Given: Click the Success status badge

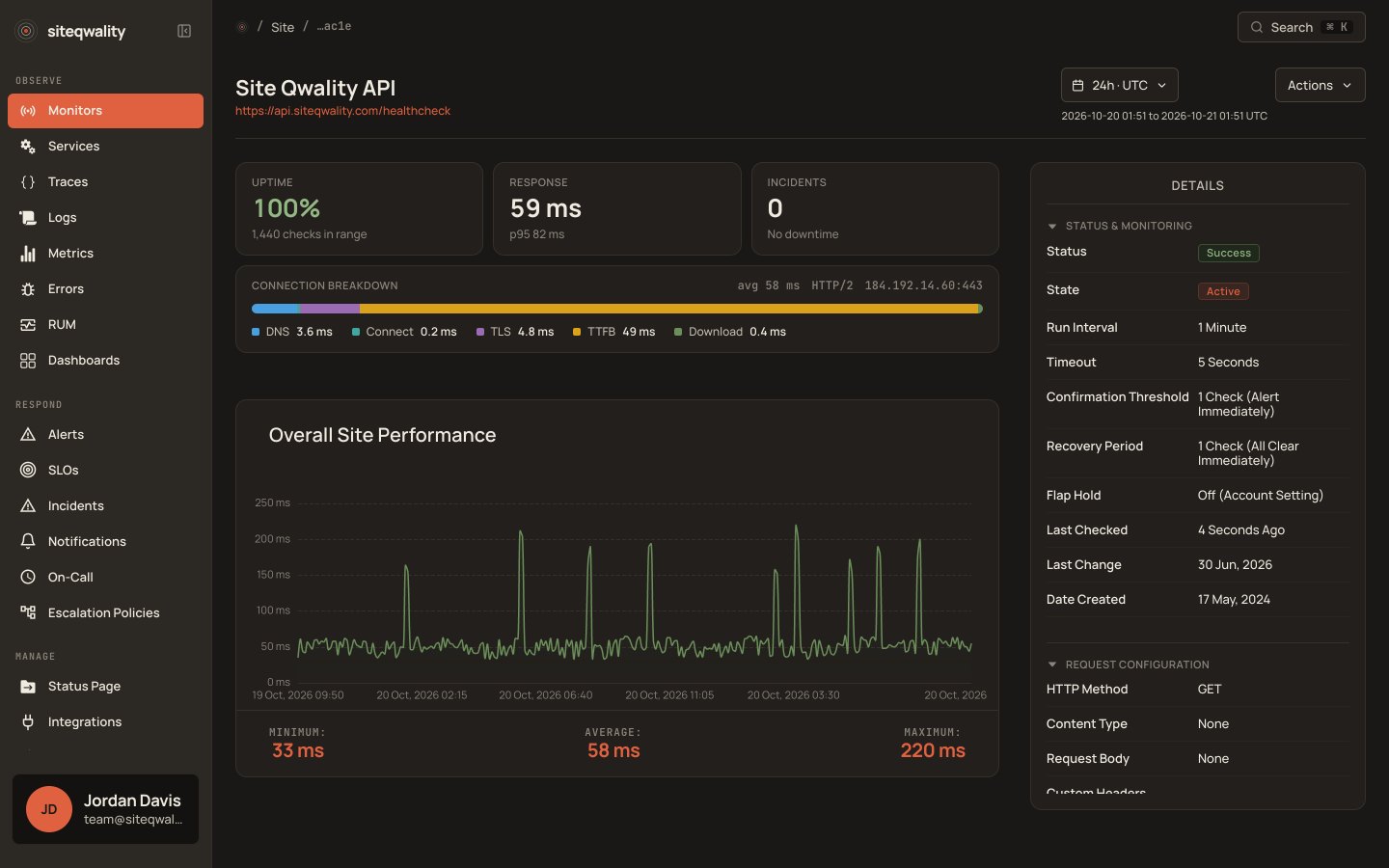Looking at the screenshot, I should click(x=1228, y=253).
